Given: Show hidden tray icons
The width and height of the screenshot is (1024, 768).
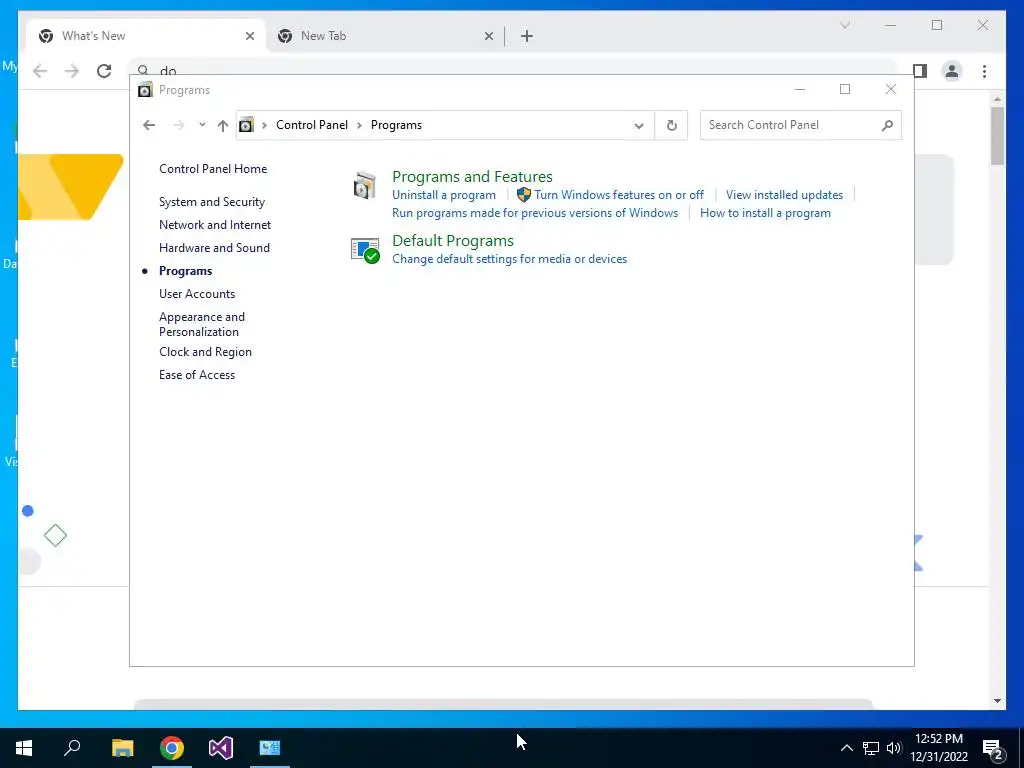Looking at the screenshot, I should tap(846, 748).
